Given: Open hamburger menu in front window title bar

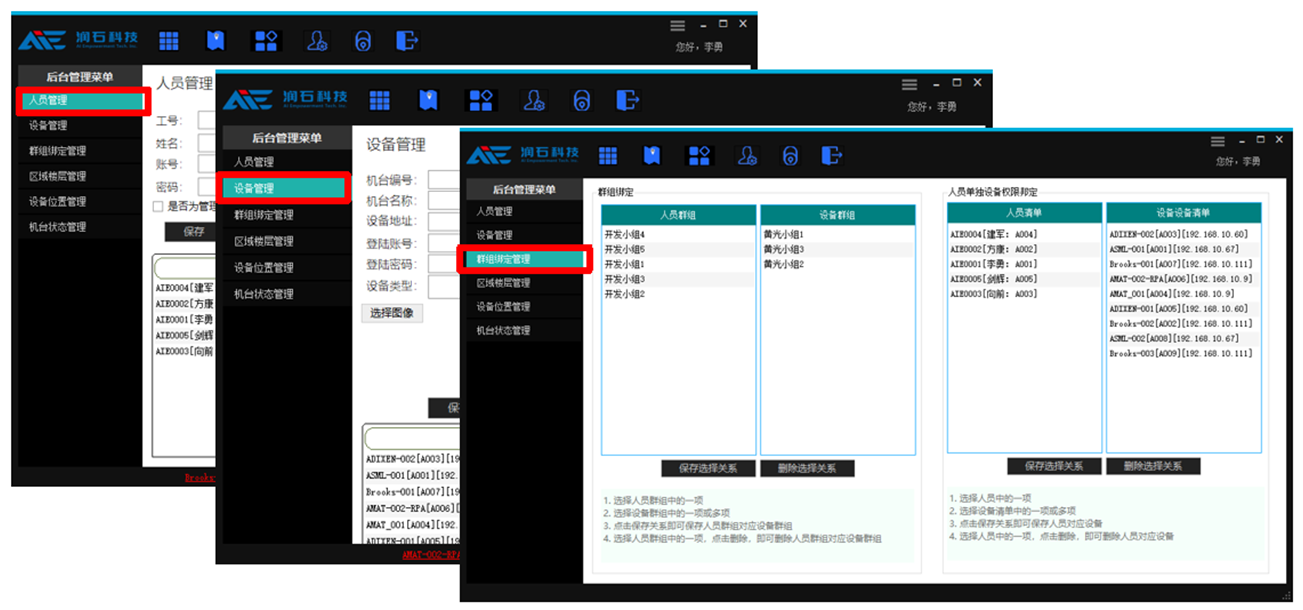Looking at the screenshot, I should [x=1217, y=141].
